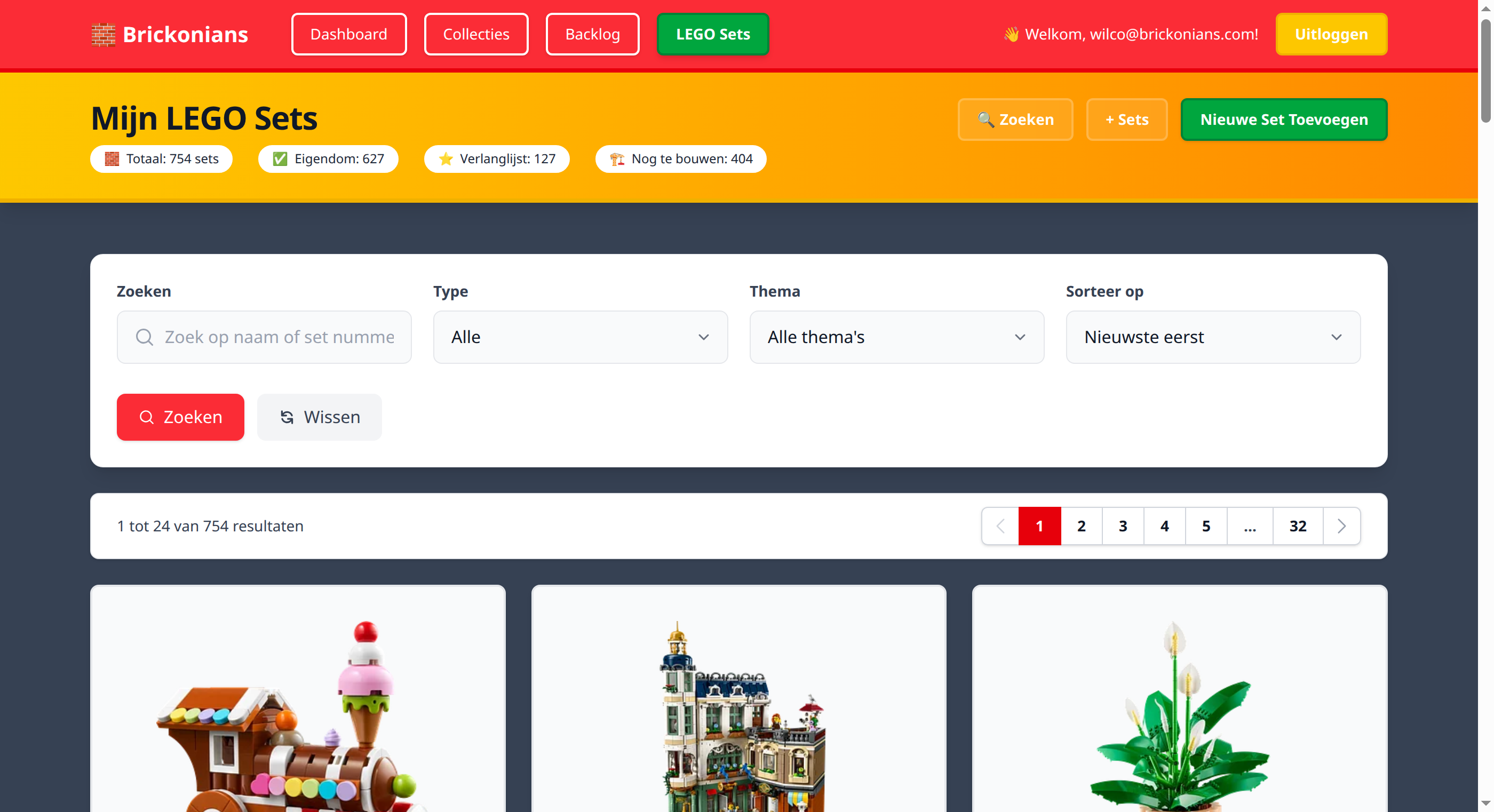Image resolution: width=1494 pixels, height=812 pixels.
Task: Click the magnifier icon inside search field
Action: 145,337
